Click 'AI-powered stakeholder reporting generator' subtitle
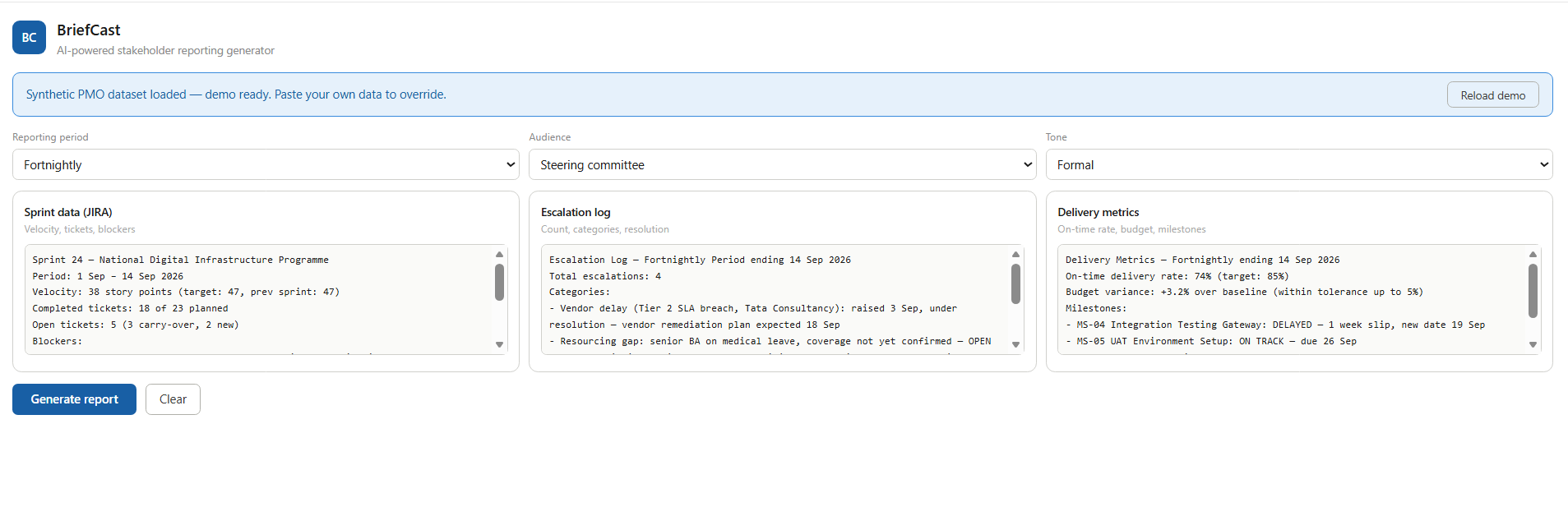 [165, 50]
